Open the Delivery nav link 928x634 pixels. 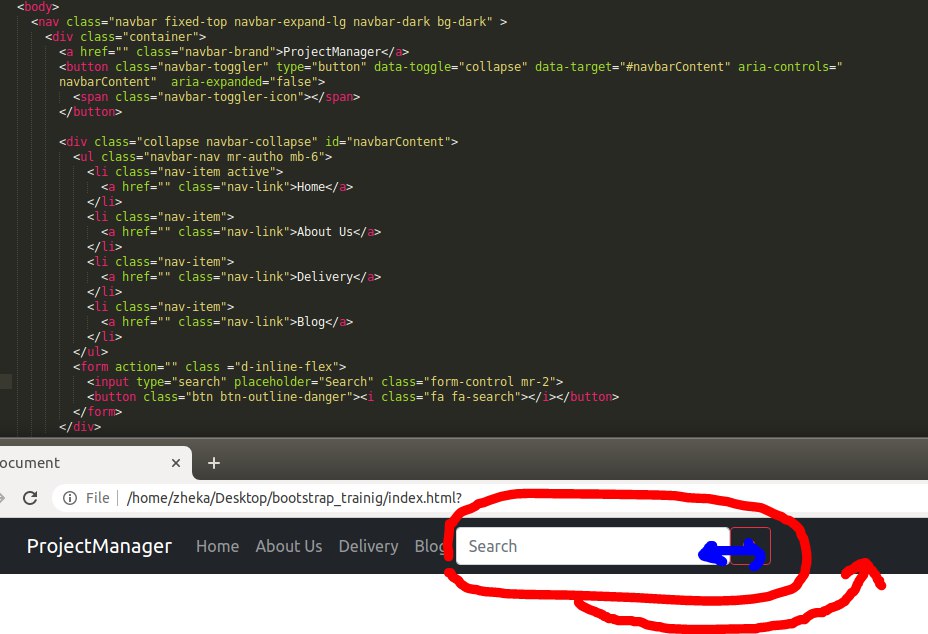pyautogui.click(x=368, y=546)
